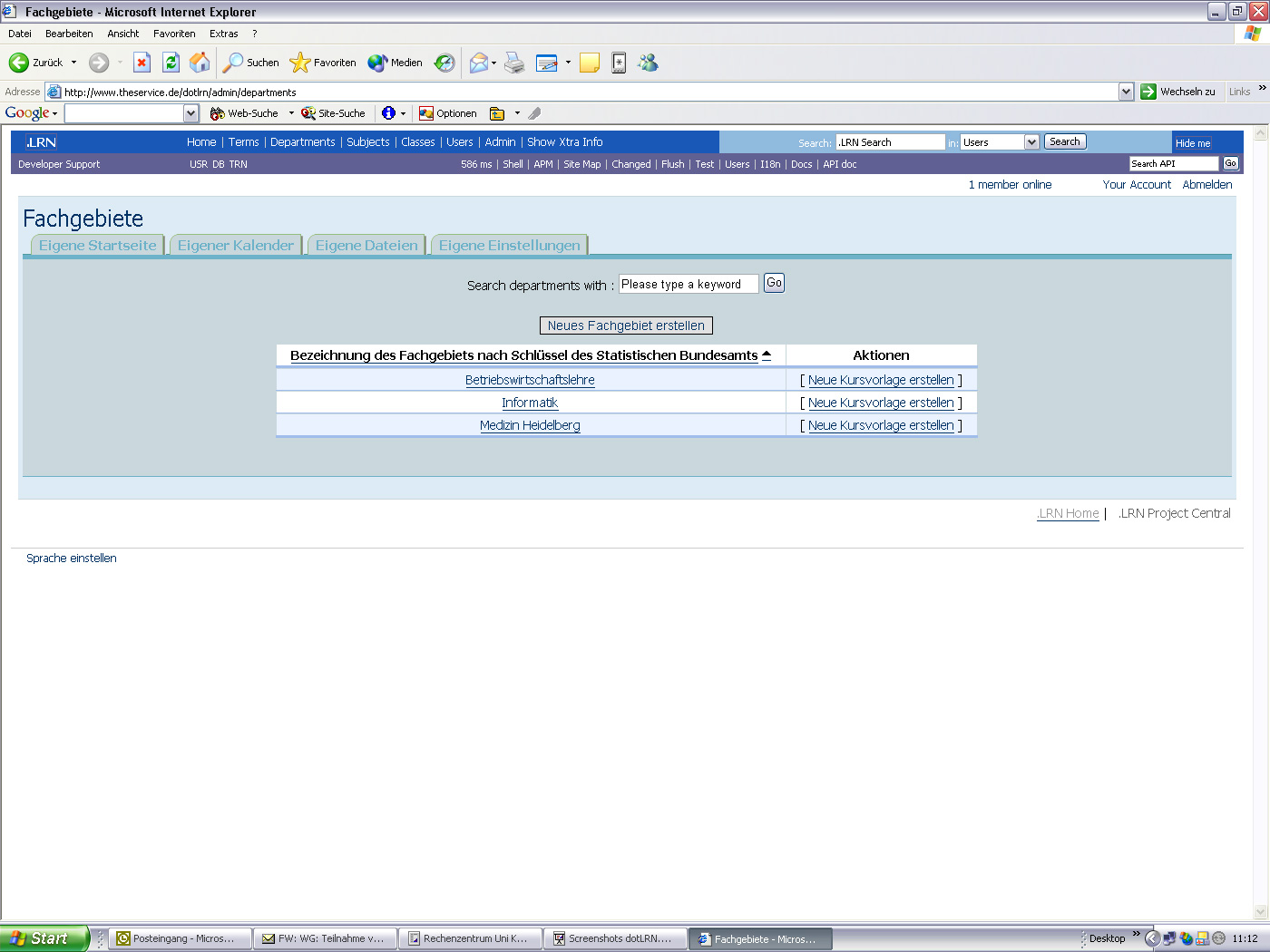Click the Site-Suche toolbar button
Viewport: 1270px width, 952px height.
pos(308,112)
